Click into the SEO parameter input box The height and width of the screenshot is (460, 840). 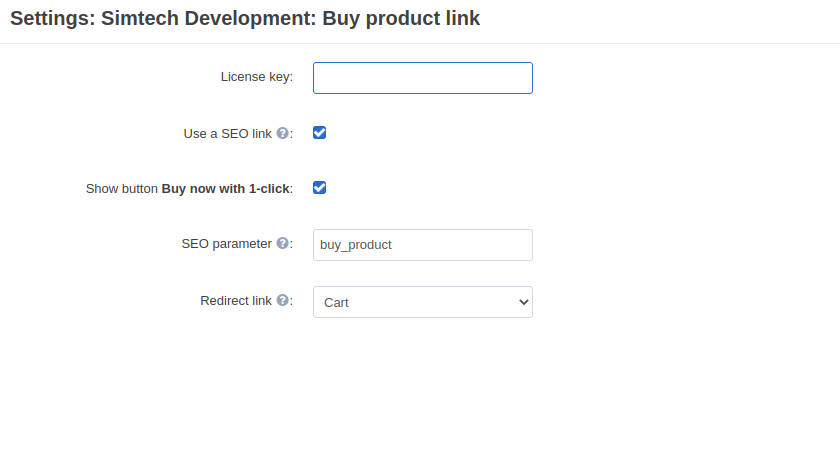pyautogui.click(x=423, y=245)
